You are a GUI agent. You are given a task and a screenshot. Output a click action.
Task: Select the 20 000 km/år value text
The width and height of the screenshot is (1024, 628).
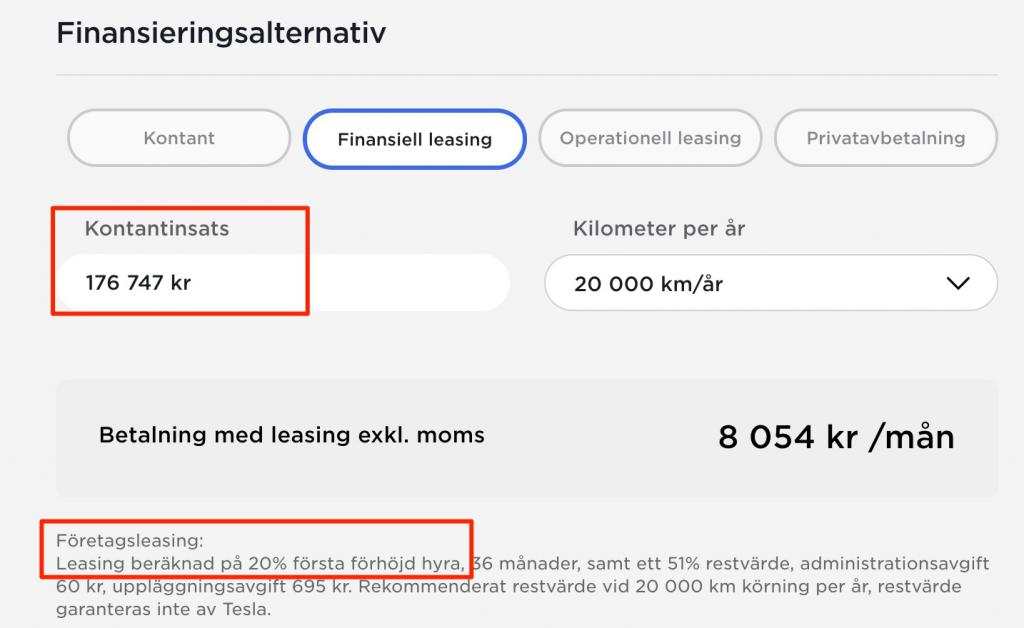click(648, 284)
